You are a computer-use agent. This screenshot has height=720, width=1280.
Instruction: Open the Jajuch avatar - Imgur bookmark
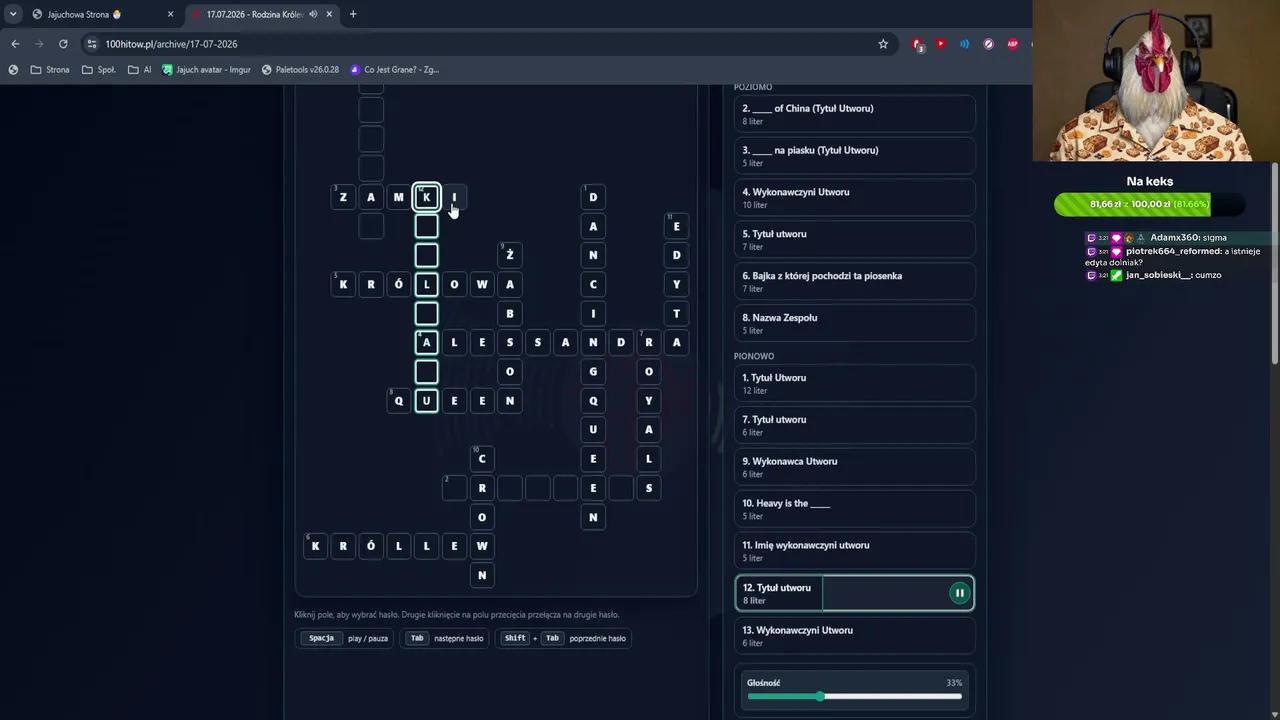coord(206,70)
